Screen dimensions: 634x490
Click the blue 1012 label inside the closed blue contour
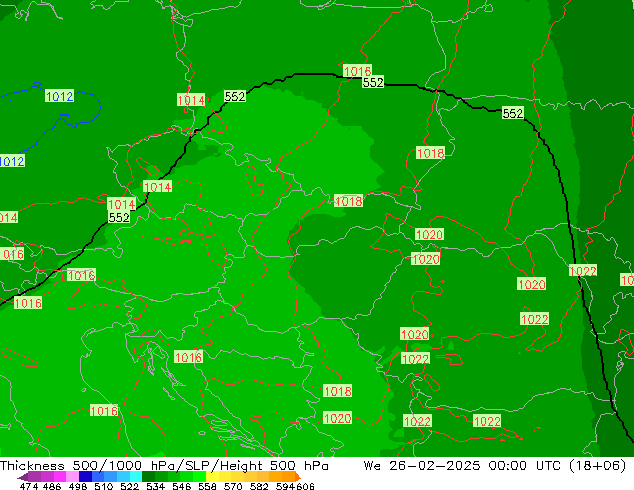coord(59,96)
